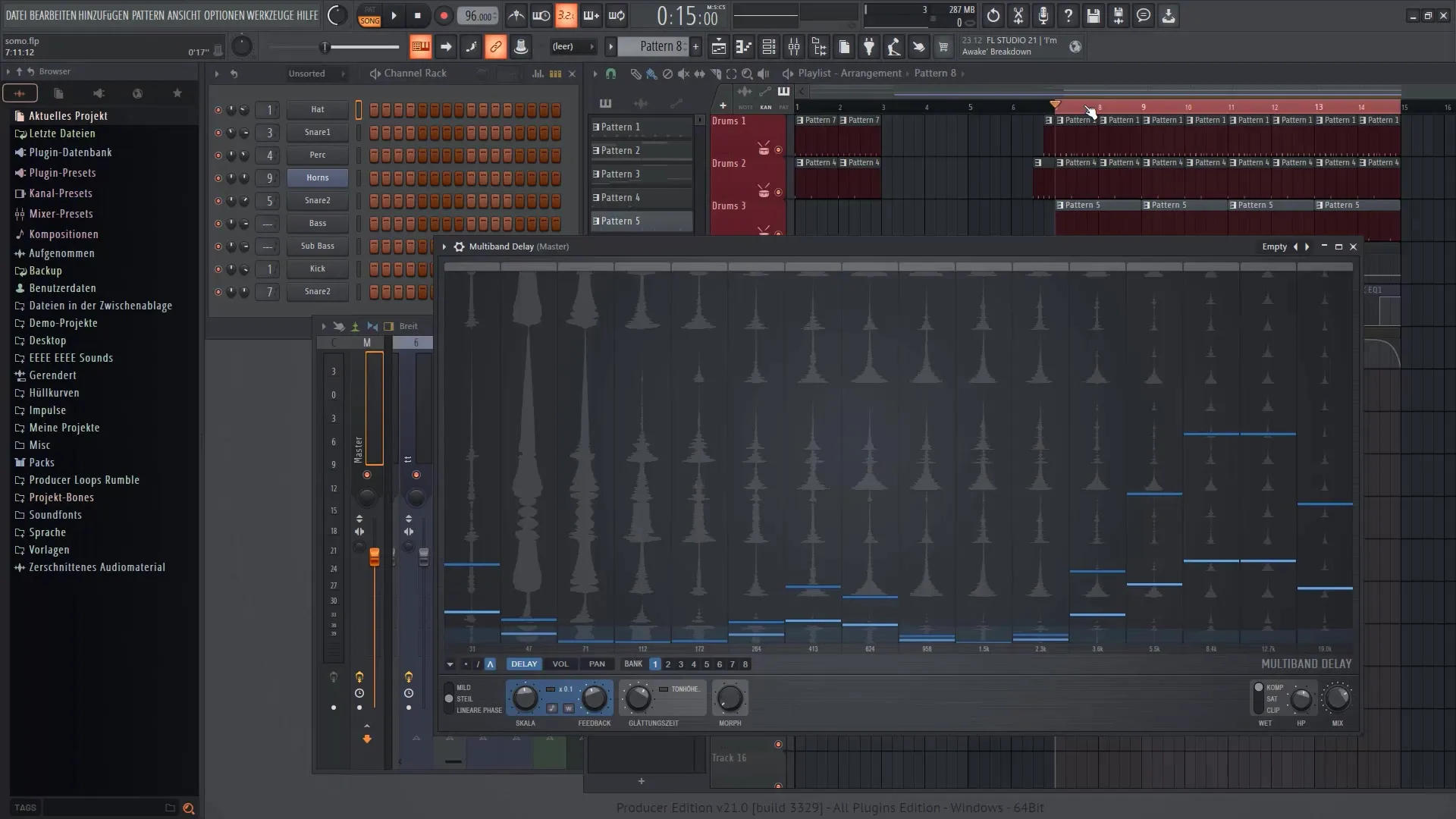Open the (leer) snap dropdown

573,46
